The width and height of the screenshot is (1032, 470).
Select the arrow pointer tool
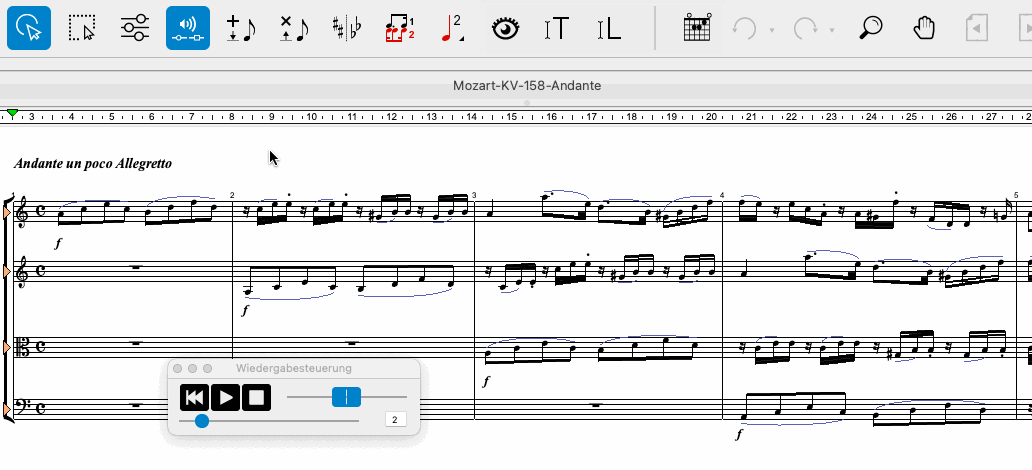[29, 28]
